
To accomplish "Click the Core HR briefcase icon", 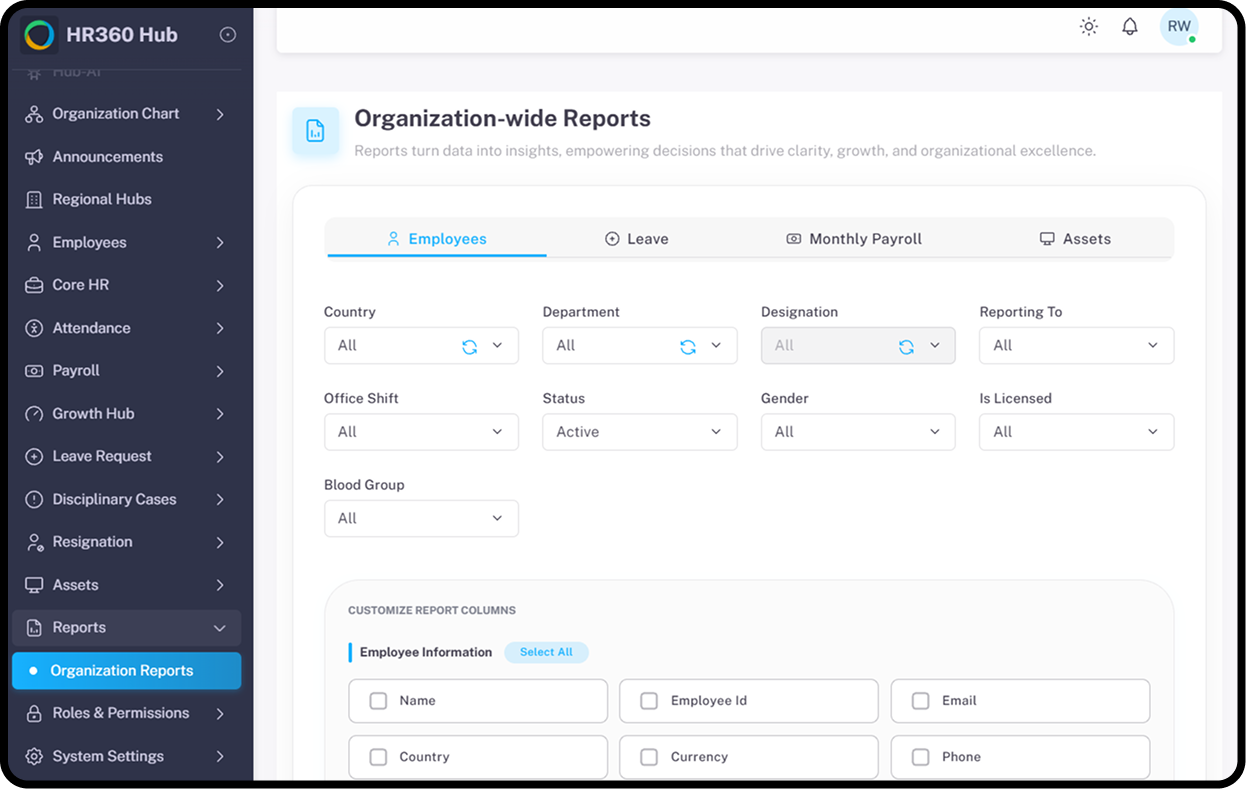I will tap(34, 285).
